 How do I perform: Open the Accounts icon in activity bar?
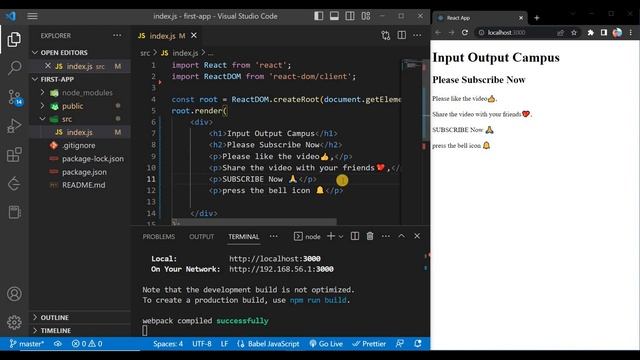point(14,294)
